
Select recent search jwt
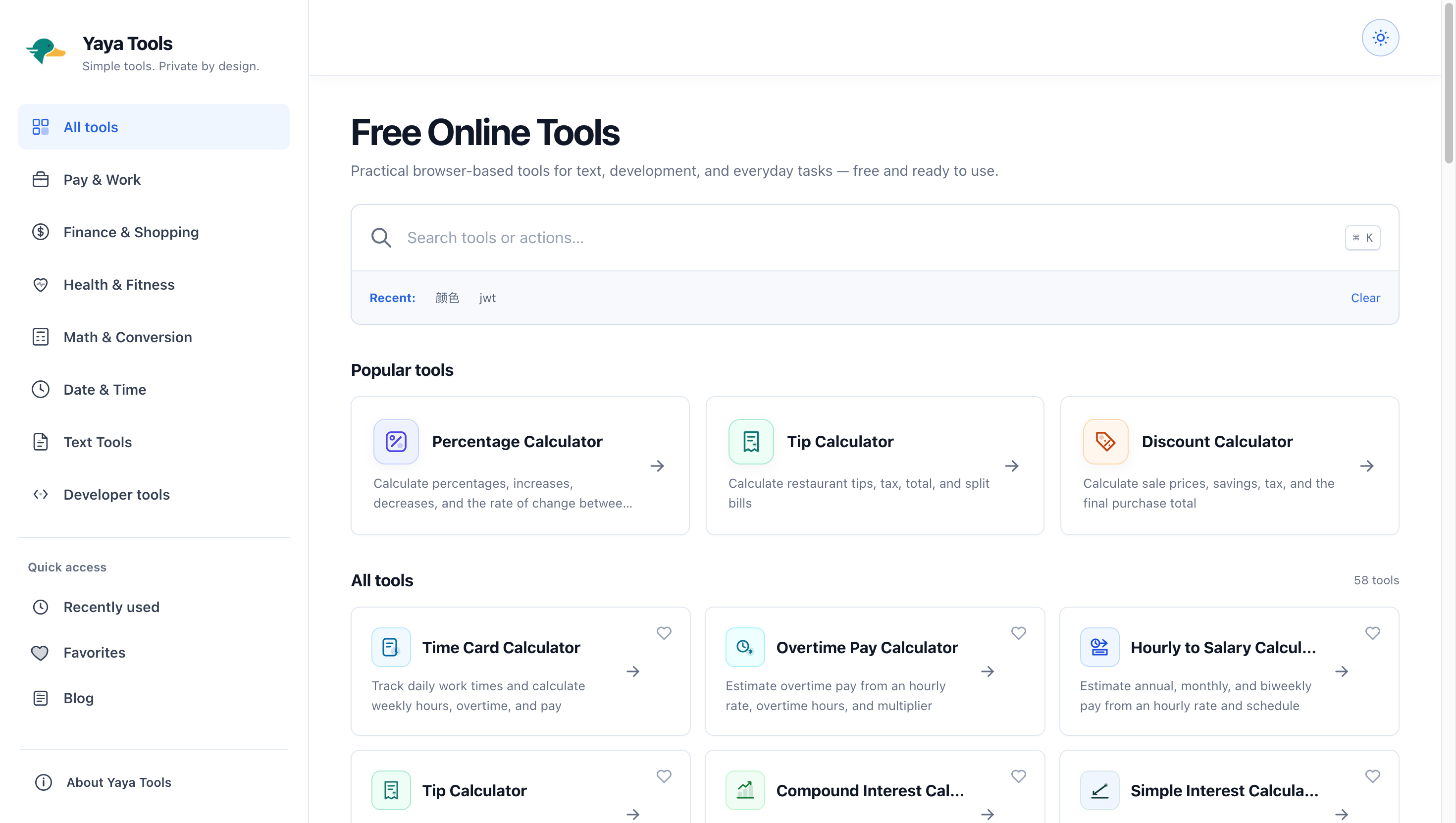[x=487, y=298]
